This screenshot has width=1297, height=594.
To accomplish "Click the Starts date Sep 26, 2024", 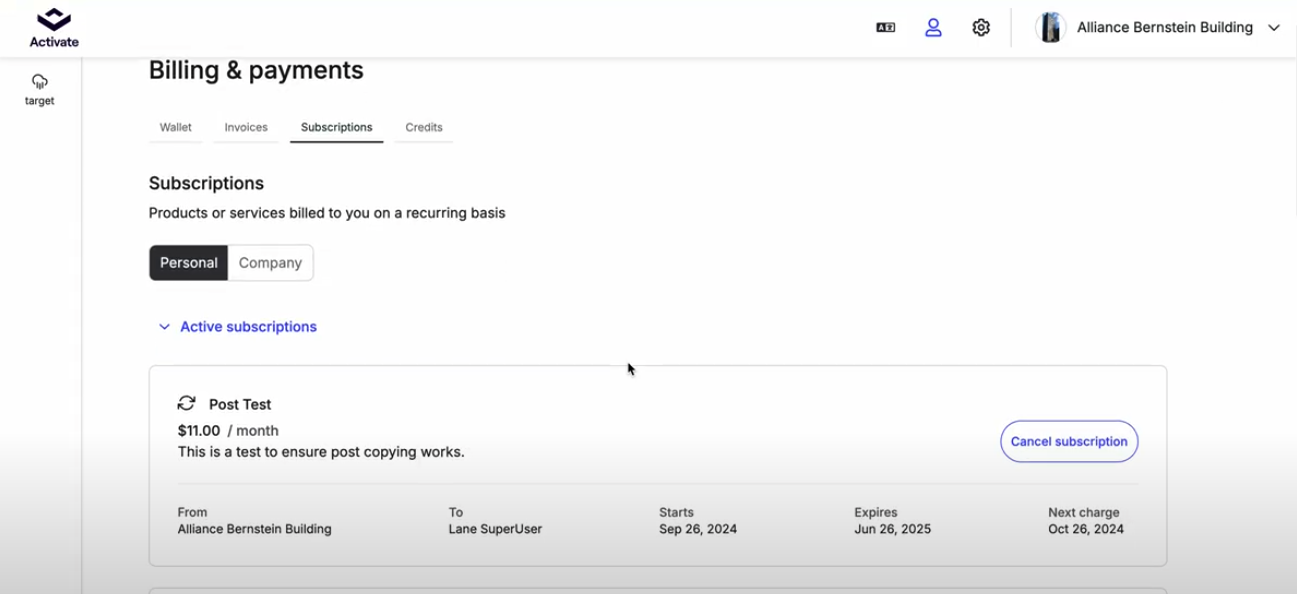I will (698, 529).
